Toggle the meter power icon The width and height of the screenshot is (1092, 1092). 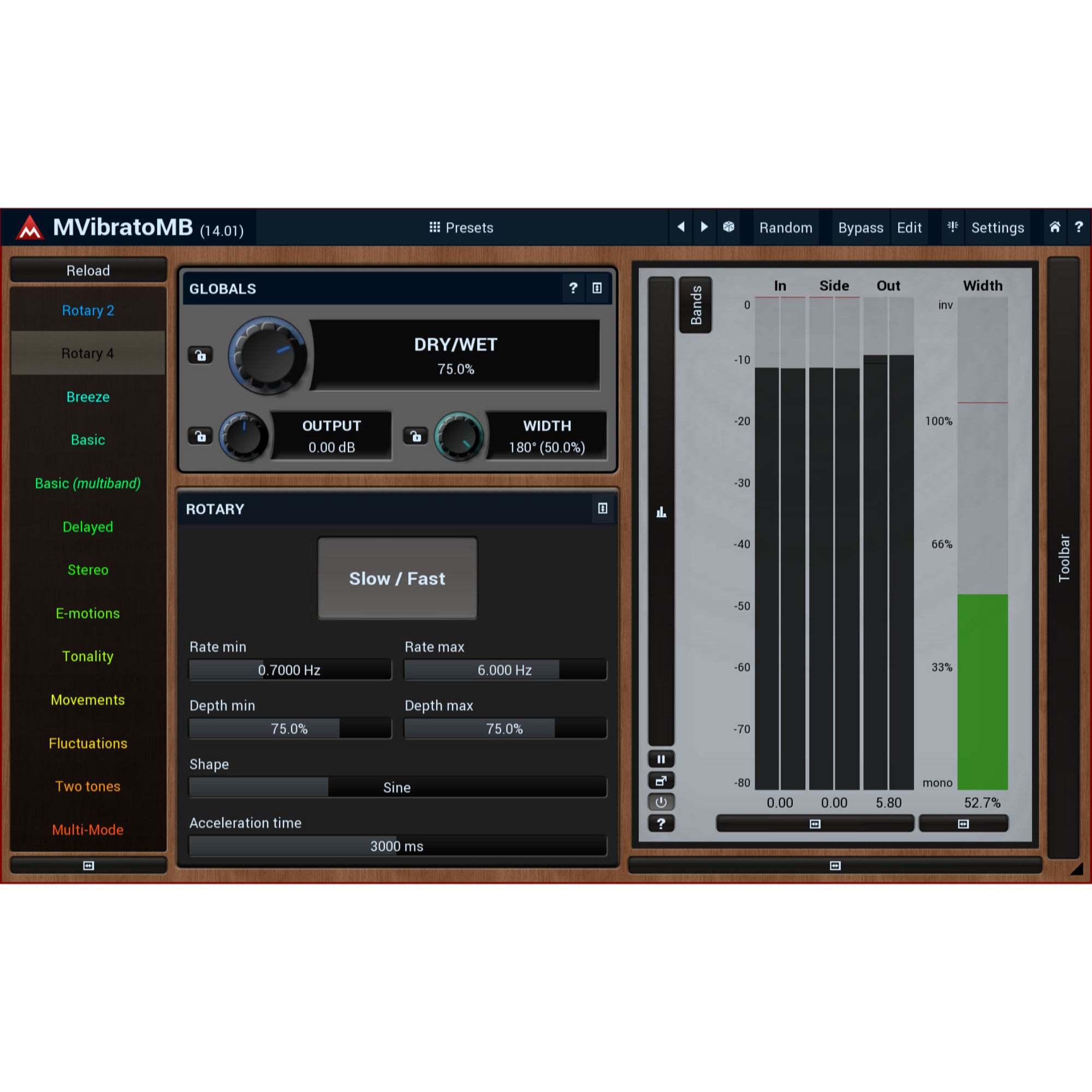pos(661,802)
